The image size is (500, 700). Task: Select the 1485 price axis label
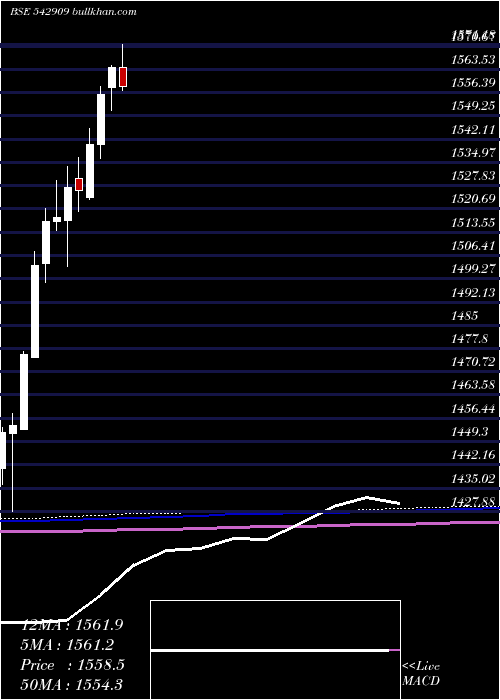click(465, 316)
